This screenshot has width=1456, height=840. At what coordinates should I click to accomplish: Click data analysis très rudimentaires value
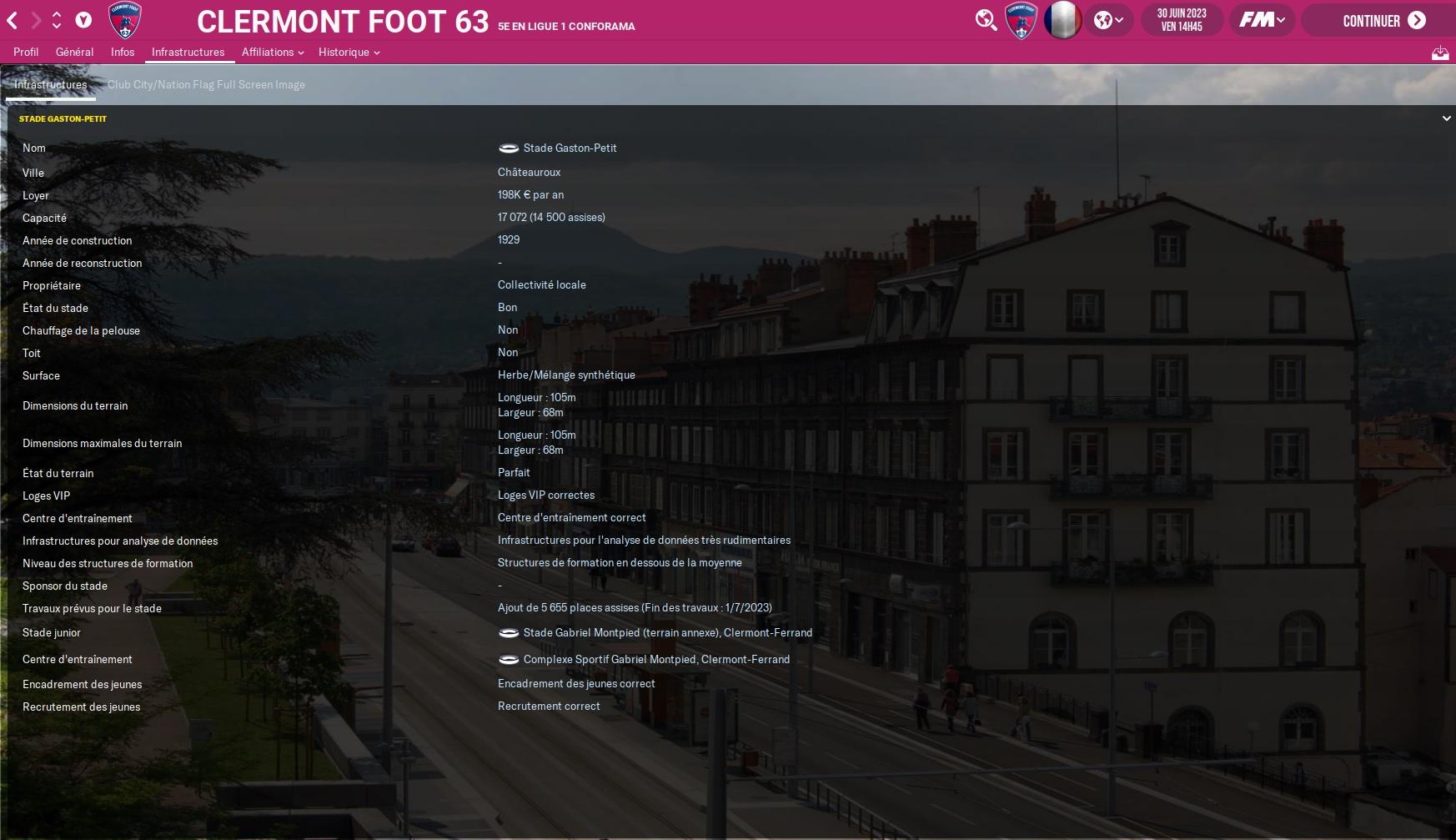pos(644,540)
